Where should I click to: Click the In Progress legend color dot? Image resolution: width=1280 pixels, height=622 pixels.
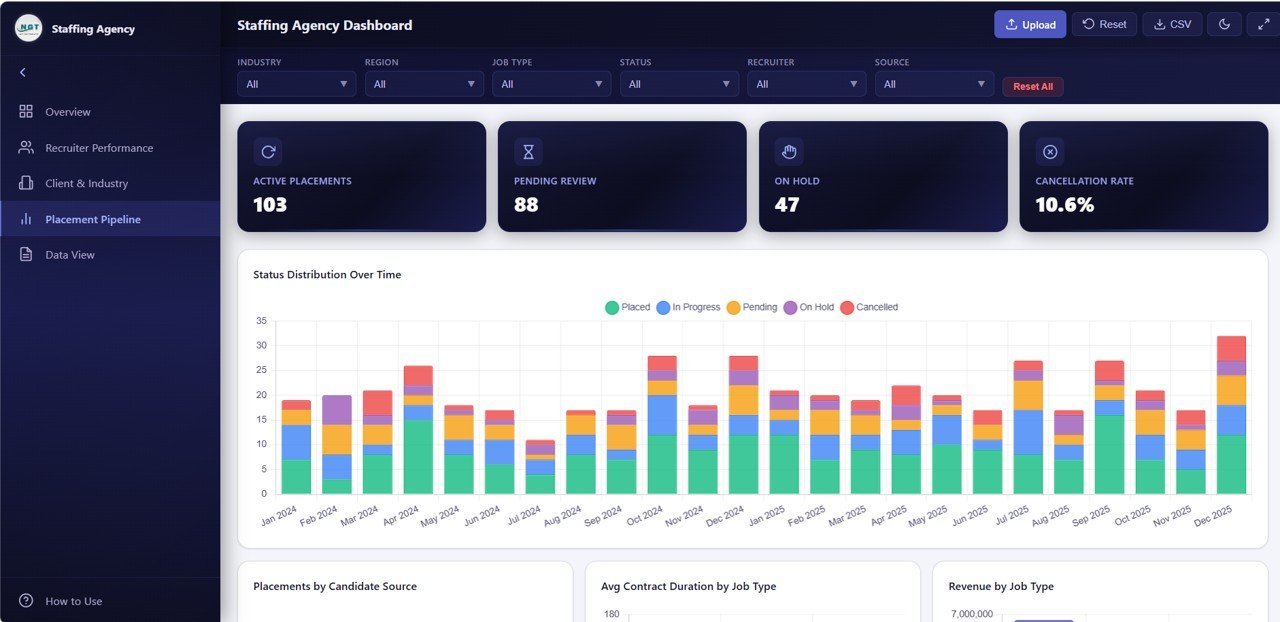pos(660,307)
